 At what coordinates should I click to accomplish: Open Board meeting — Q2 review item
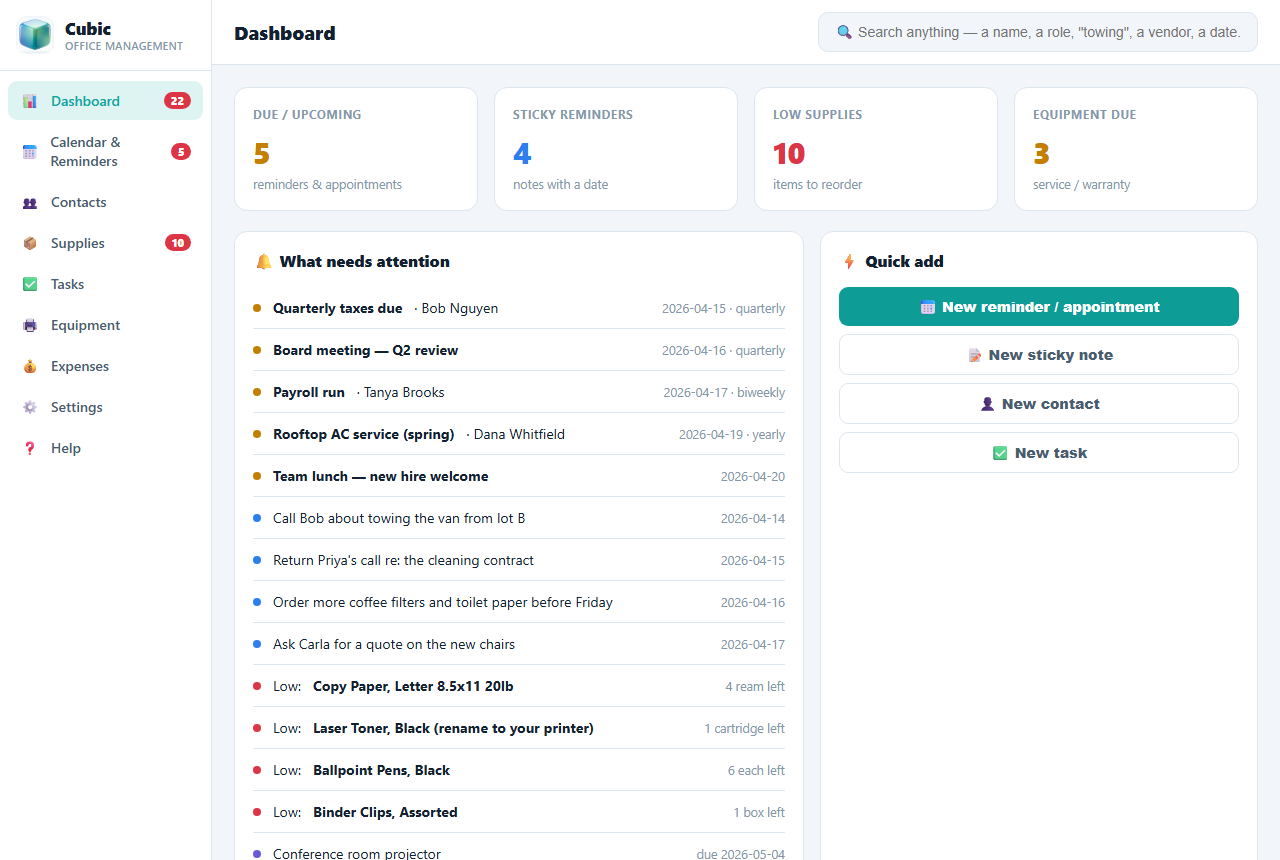click(x=519, y=350)
